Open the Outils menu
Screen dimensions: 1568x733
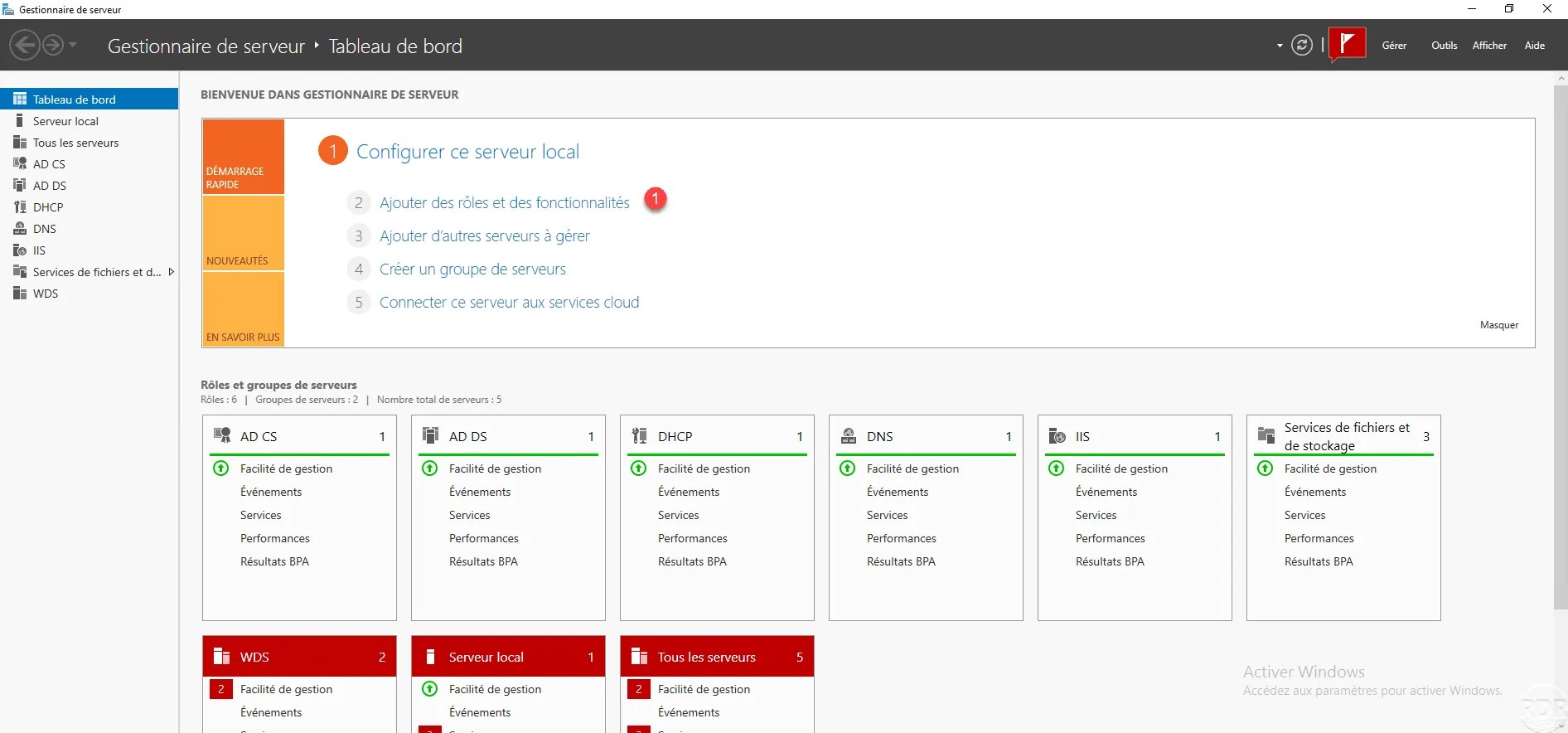coord(1444,46)
